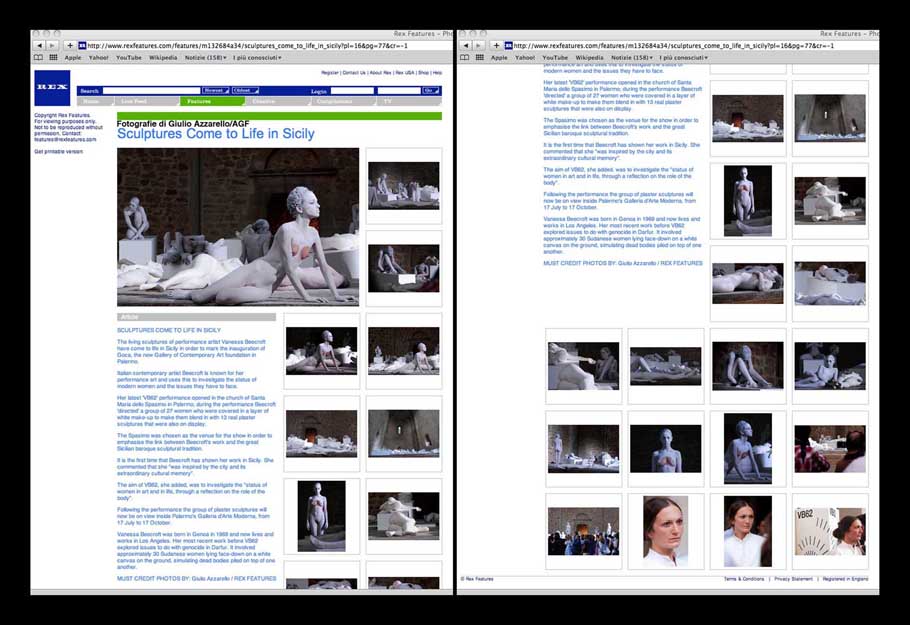
Task: Open Yahoo! bookmark in right window
Action: click(x=525, y=57)
